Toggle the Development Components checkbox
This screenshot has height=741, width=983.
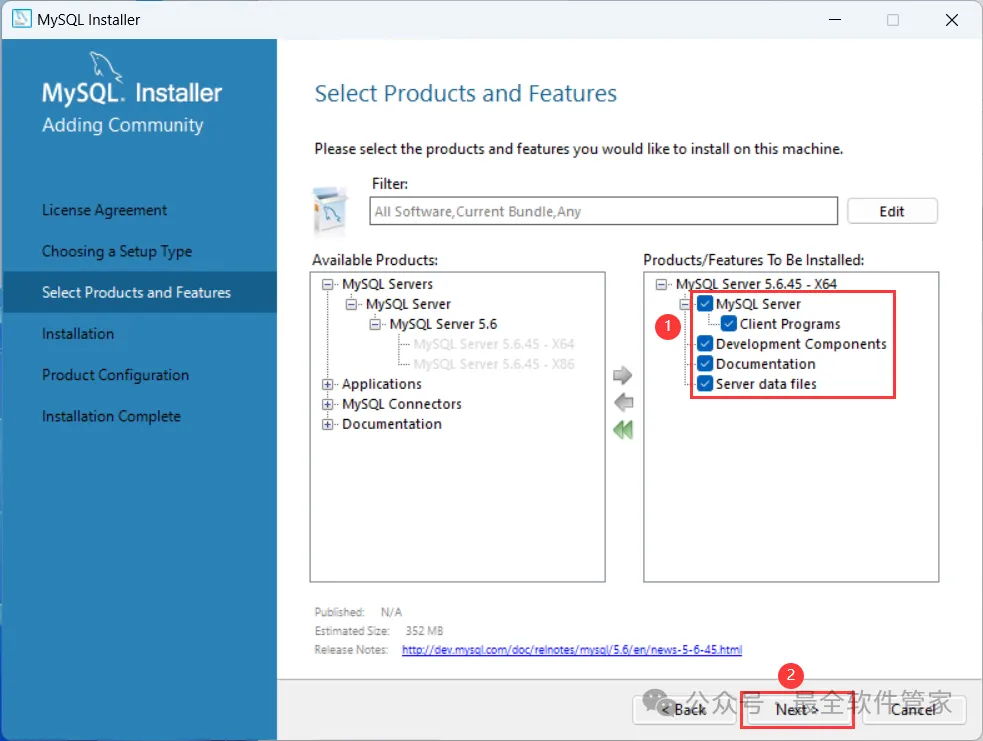click(x=705, y=344)
